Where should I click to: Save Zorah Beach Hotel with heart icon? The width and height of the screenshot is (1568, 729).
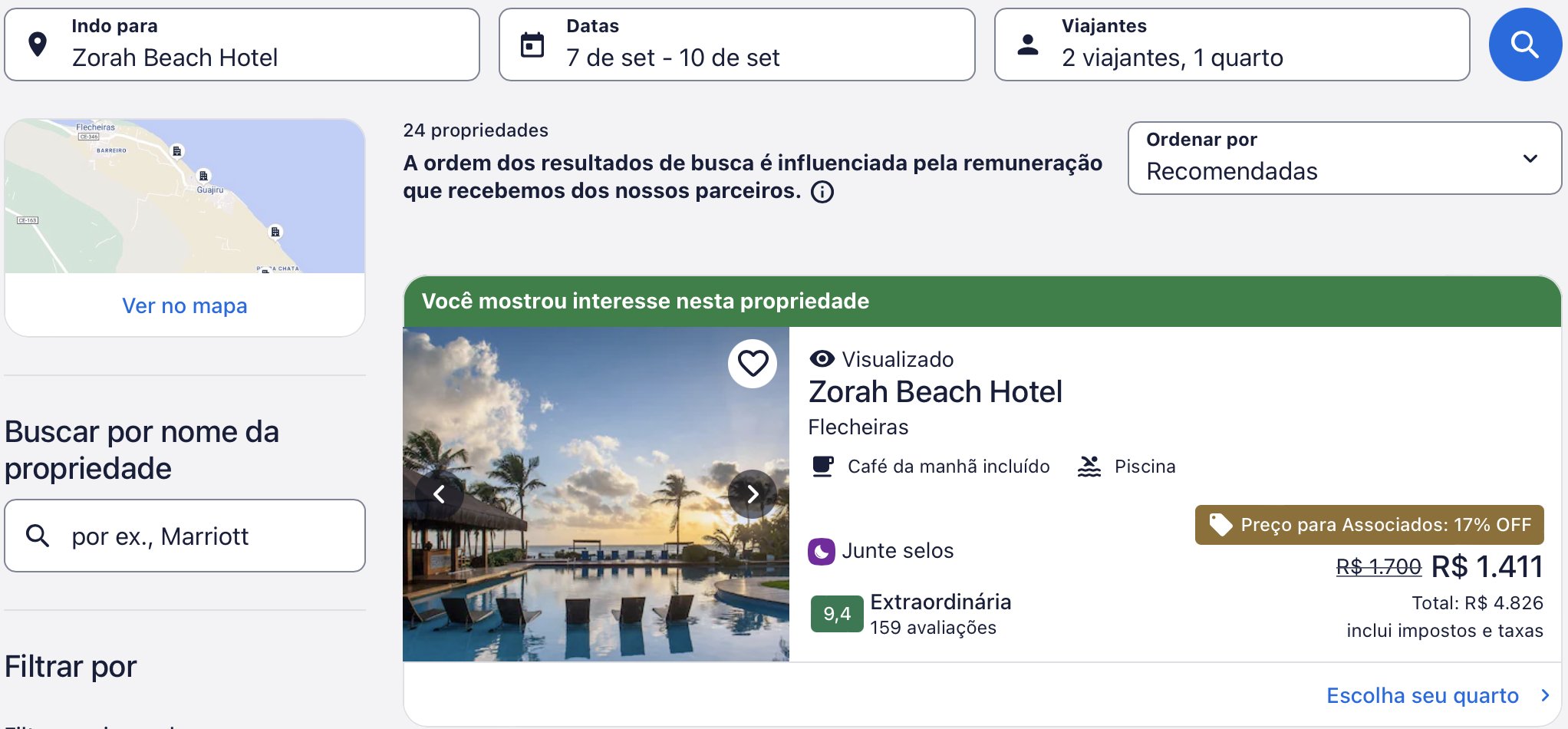753,363
